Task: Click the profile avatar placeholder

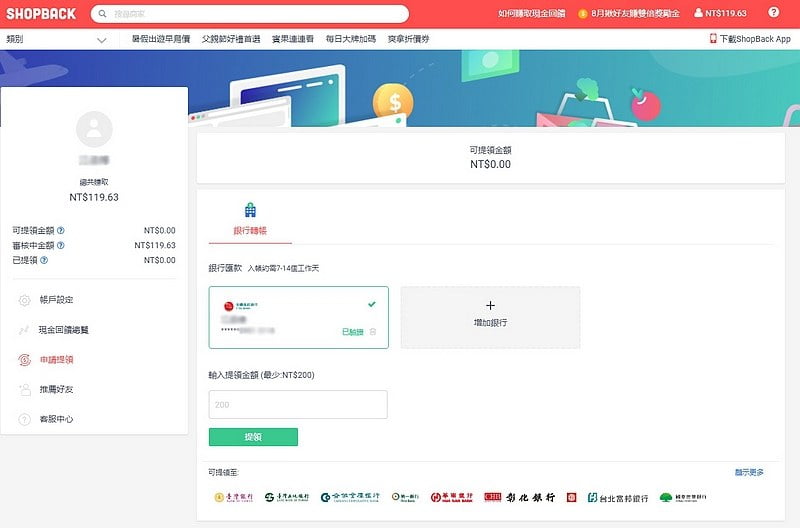Action: (x=94, y=129)
